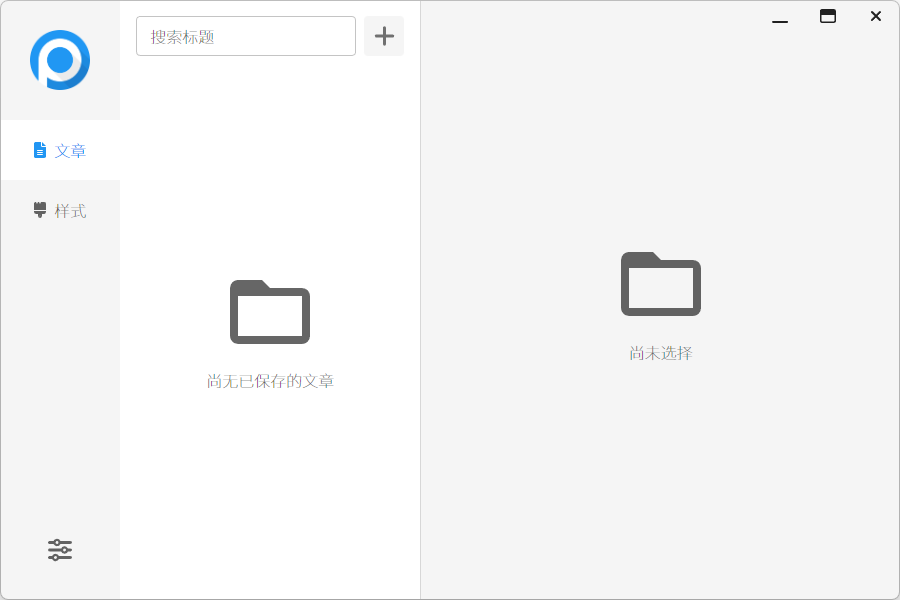Viewport: 900px width, 600px height.
Task: Maximize the application window
Action: [827, 16]
